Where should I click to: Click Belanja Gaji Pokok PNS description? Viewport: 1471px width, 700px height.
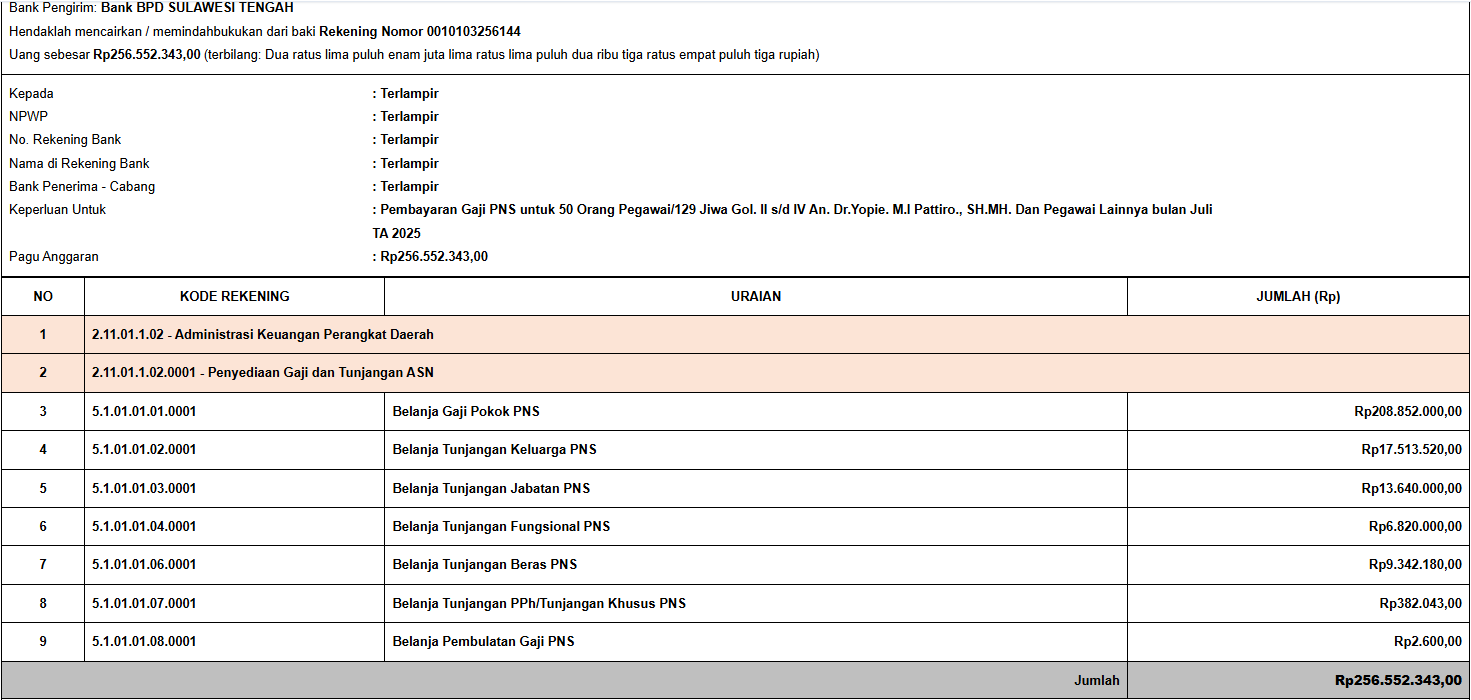(x=466, y=412)
